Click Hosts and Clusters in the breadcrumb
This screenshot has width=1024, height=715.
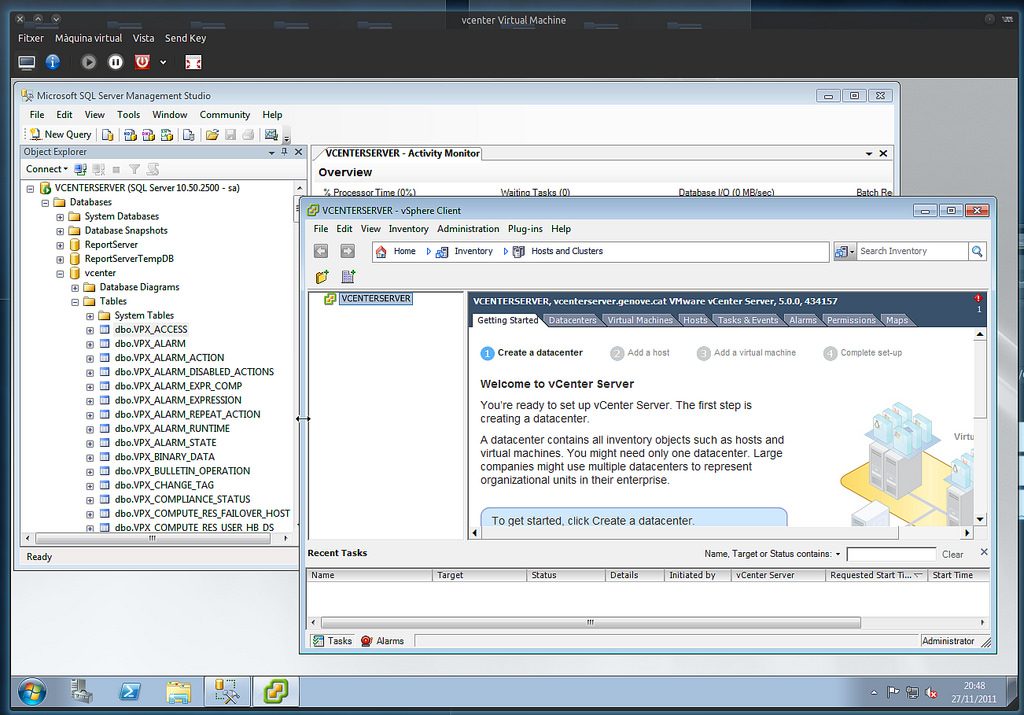(567, 251)
